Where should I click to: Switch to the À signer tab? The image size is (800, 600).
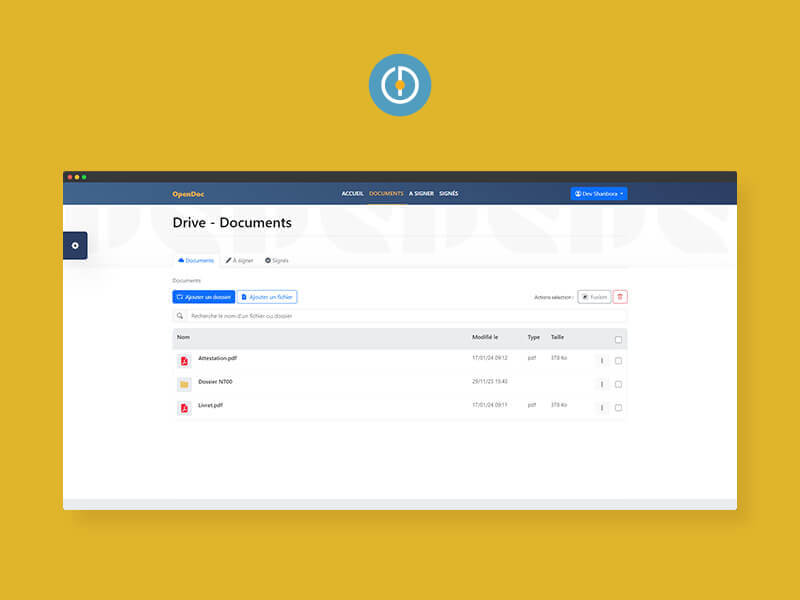pos(240,260)
